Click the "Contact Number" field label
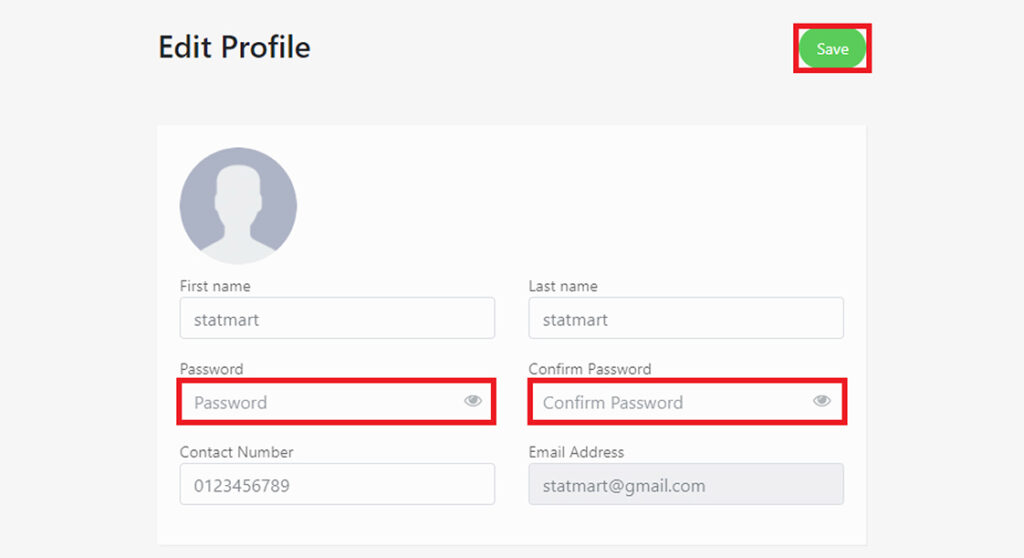 [x=236, y=452]
